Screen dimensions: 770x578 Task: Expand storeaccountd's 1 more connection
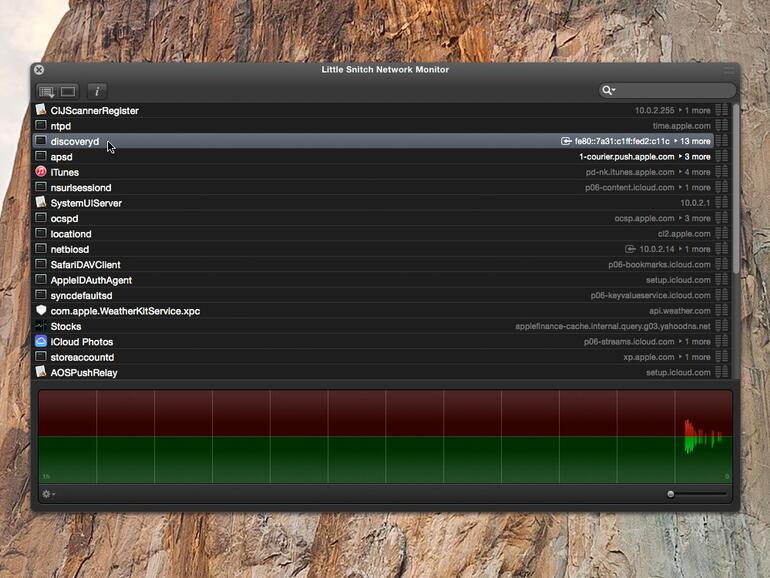(x=694, y=357)
